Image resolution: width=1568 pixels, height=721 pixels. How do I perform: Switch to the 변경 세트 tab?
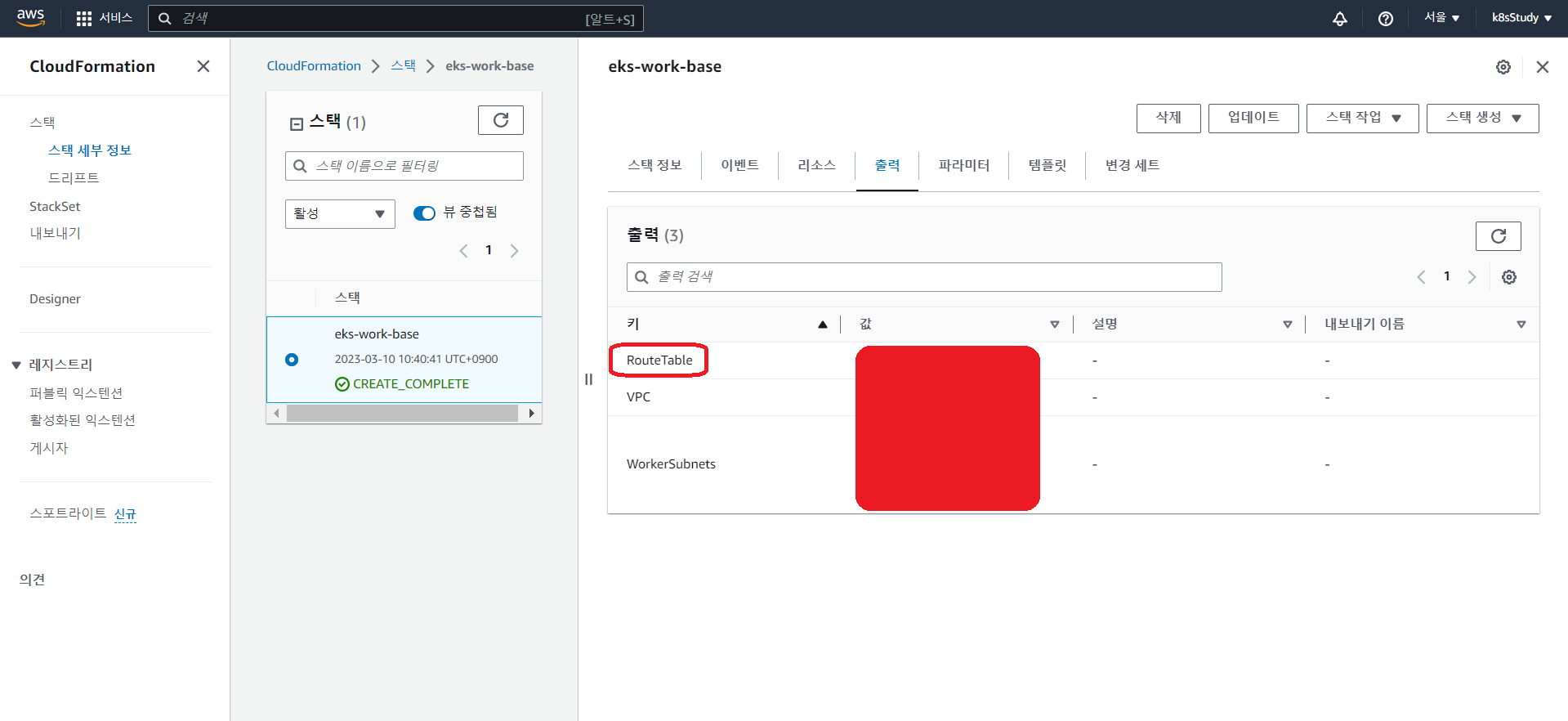tap(1132, 165)
